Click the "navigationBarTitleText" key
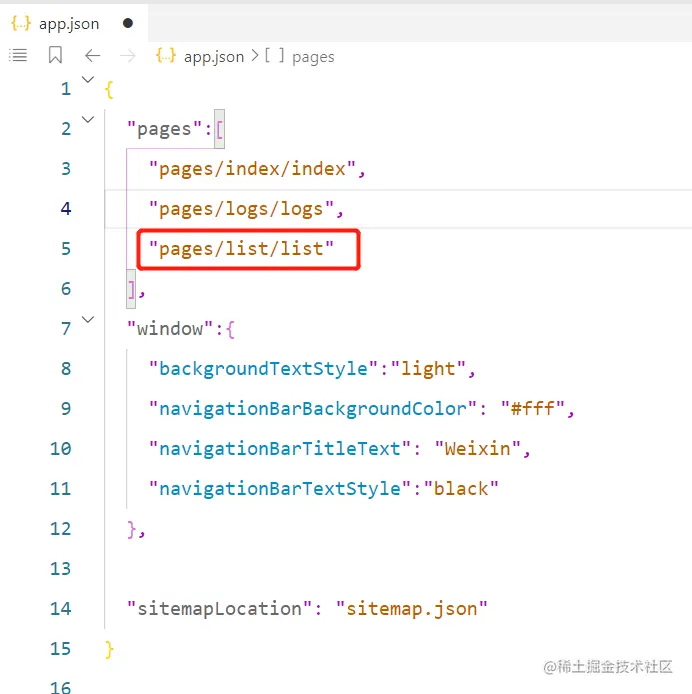692x694 pixels. click(x=280, y=449)
